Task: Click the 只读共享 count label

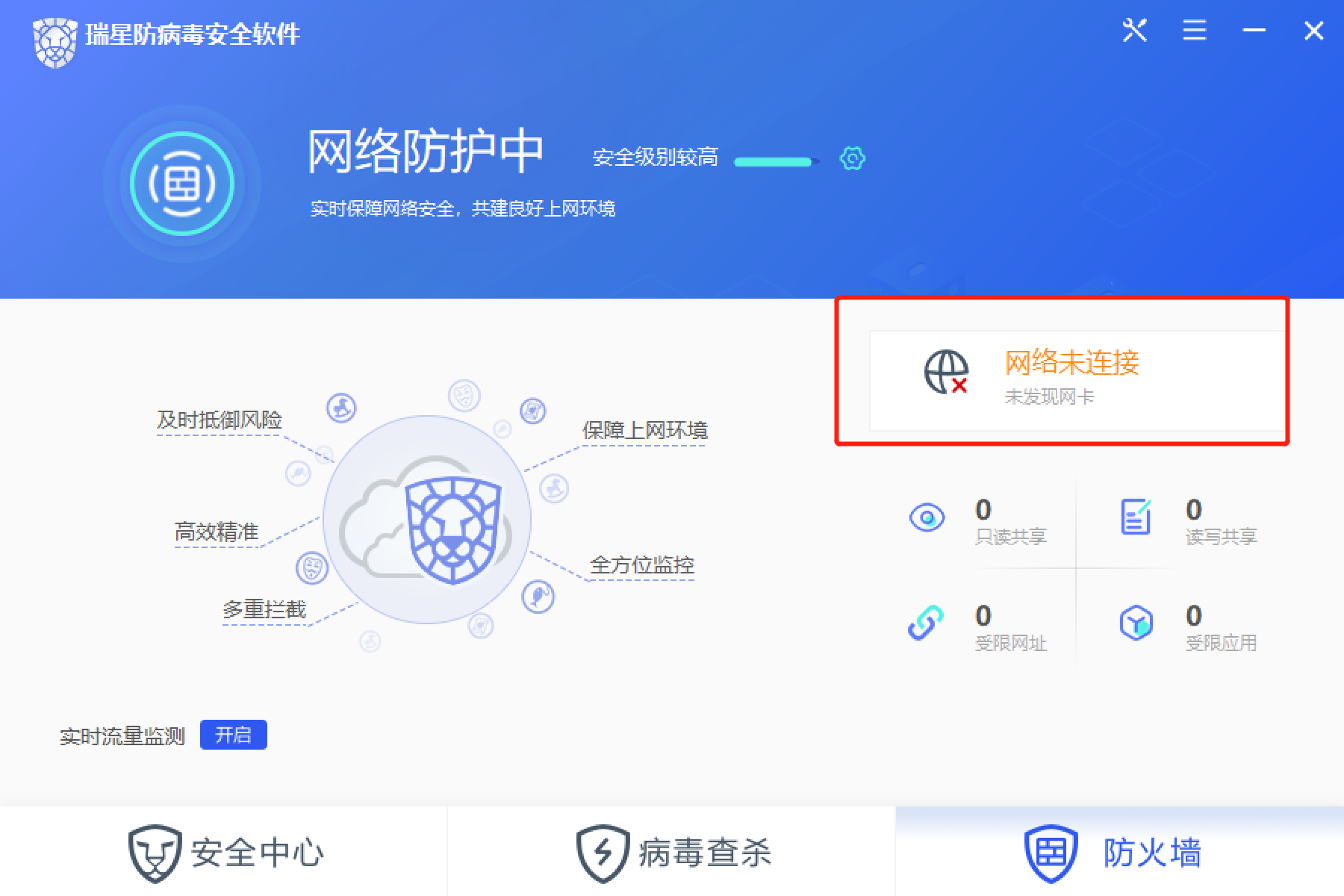Action: pyautogui.click(x=1011, y=536)
